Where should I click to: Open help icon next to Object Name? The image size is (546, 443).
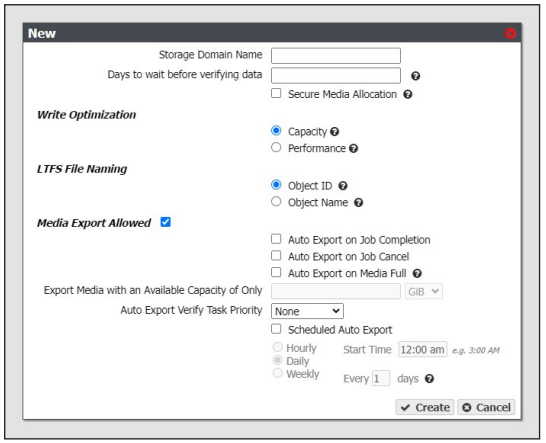click(359, 203)
